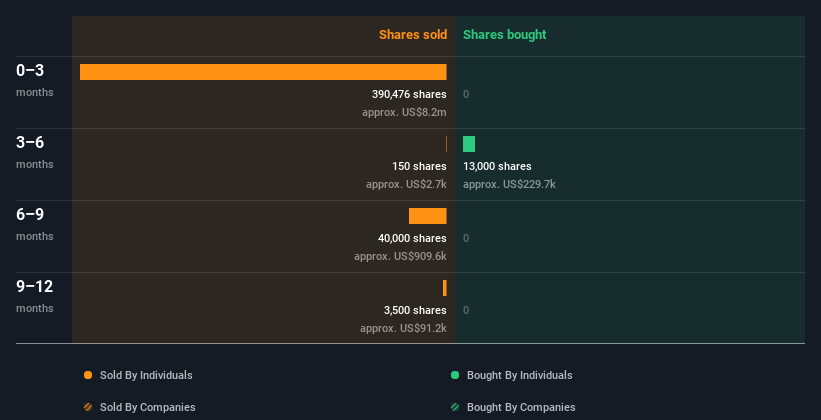Select the Bought By Companies legend label
Viewport: 821px width, 420px height.
pyautogui.click(x=521, y=407)
